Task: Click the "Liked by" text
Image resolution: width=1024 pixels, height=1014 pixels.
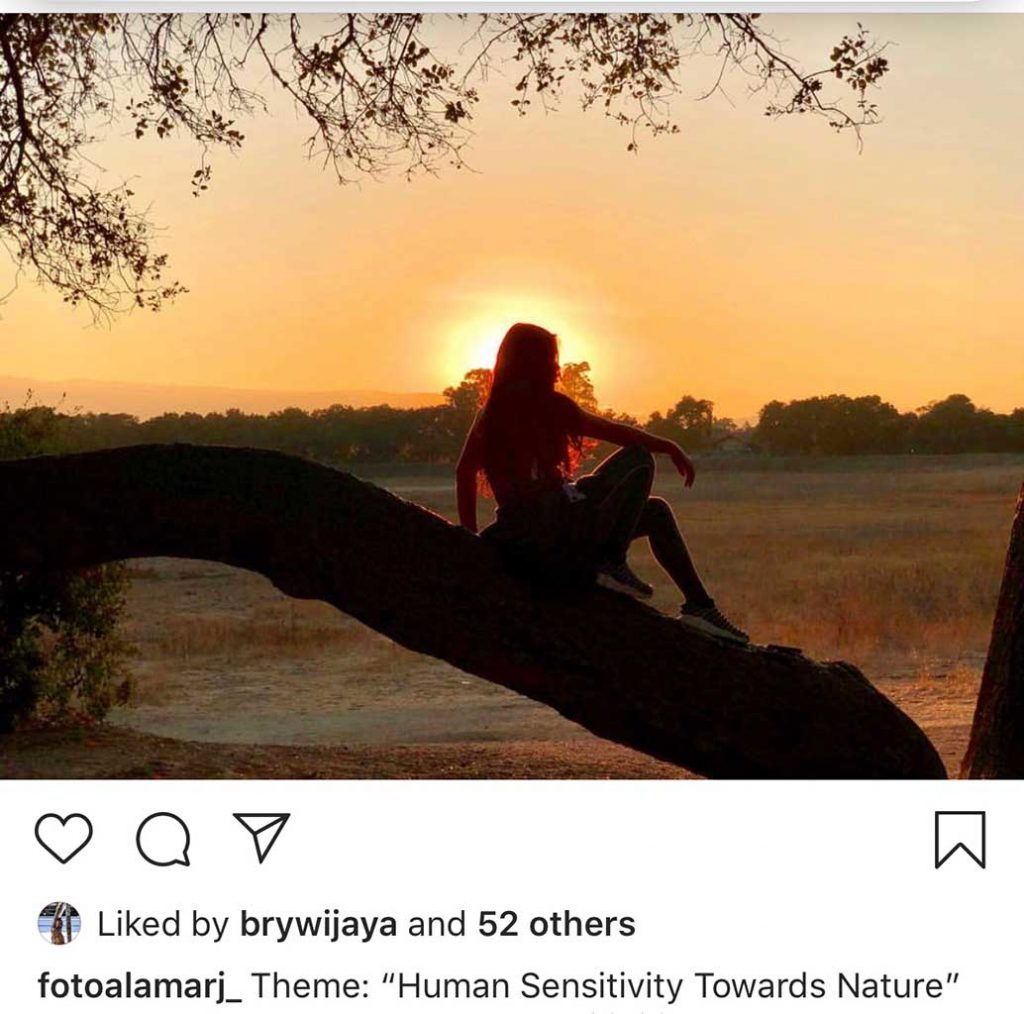Action: point(163,925)
